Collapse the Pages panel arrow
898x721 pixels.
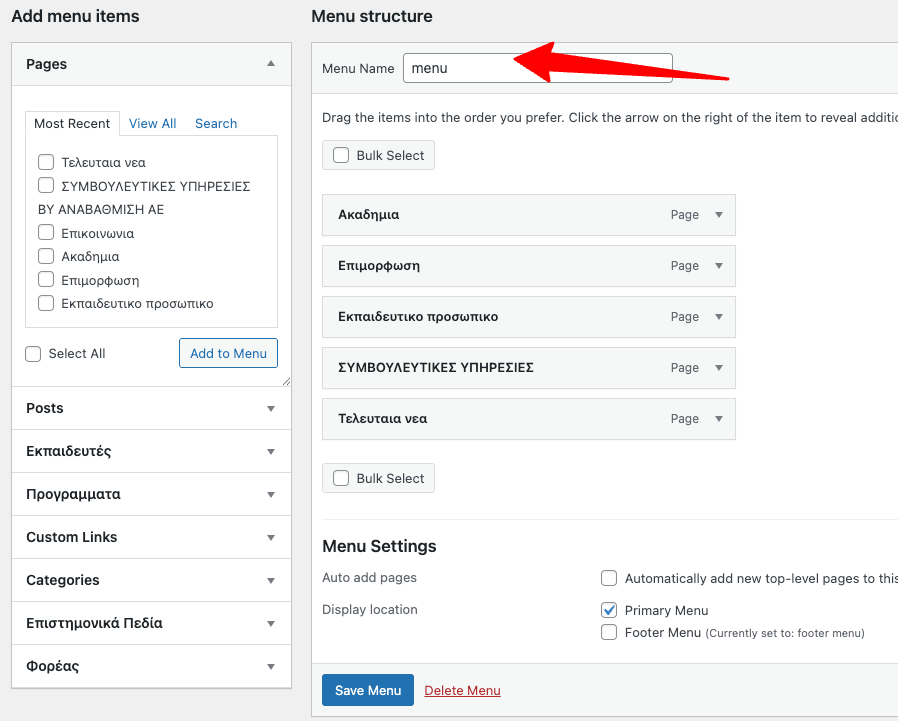[x=270, y=64]
